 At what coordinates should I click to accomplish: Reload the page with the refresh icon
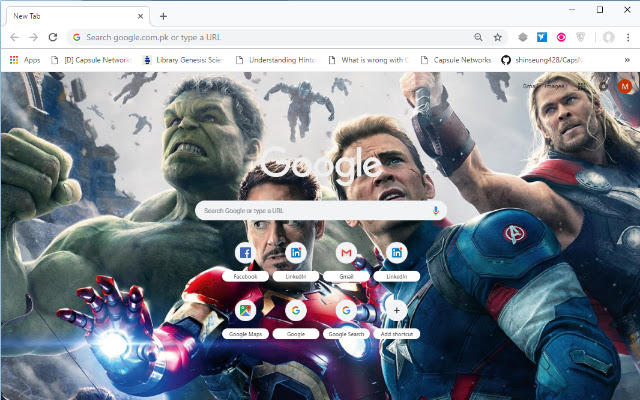coord(53,38)
